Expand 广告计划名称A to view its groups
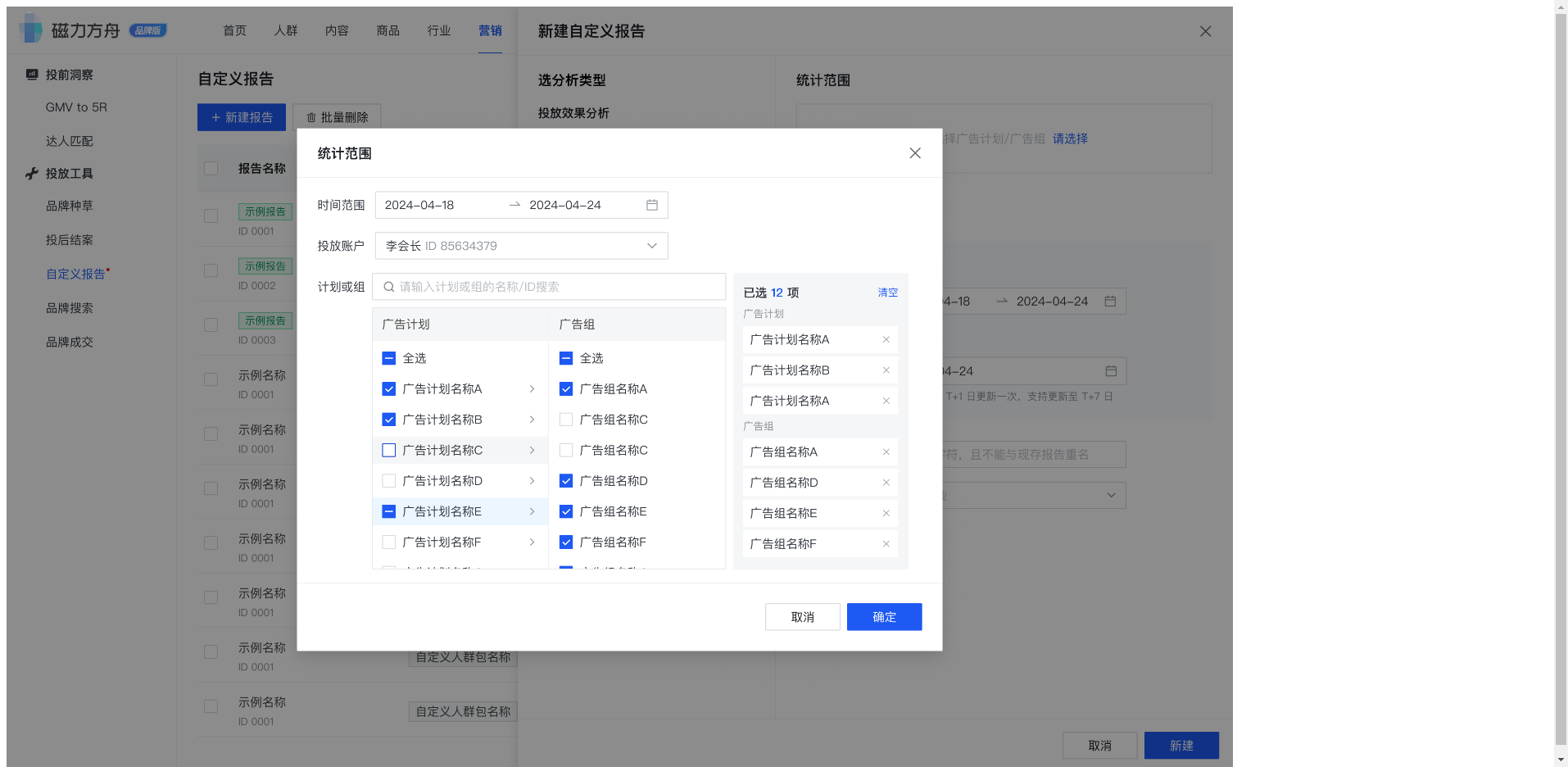The height and width of the screenshot is (767, 1568). [532, 388]
